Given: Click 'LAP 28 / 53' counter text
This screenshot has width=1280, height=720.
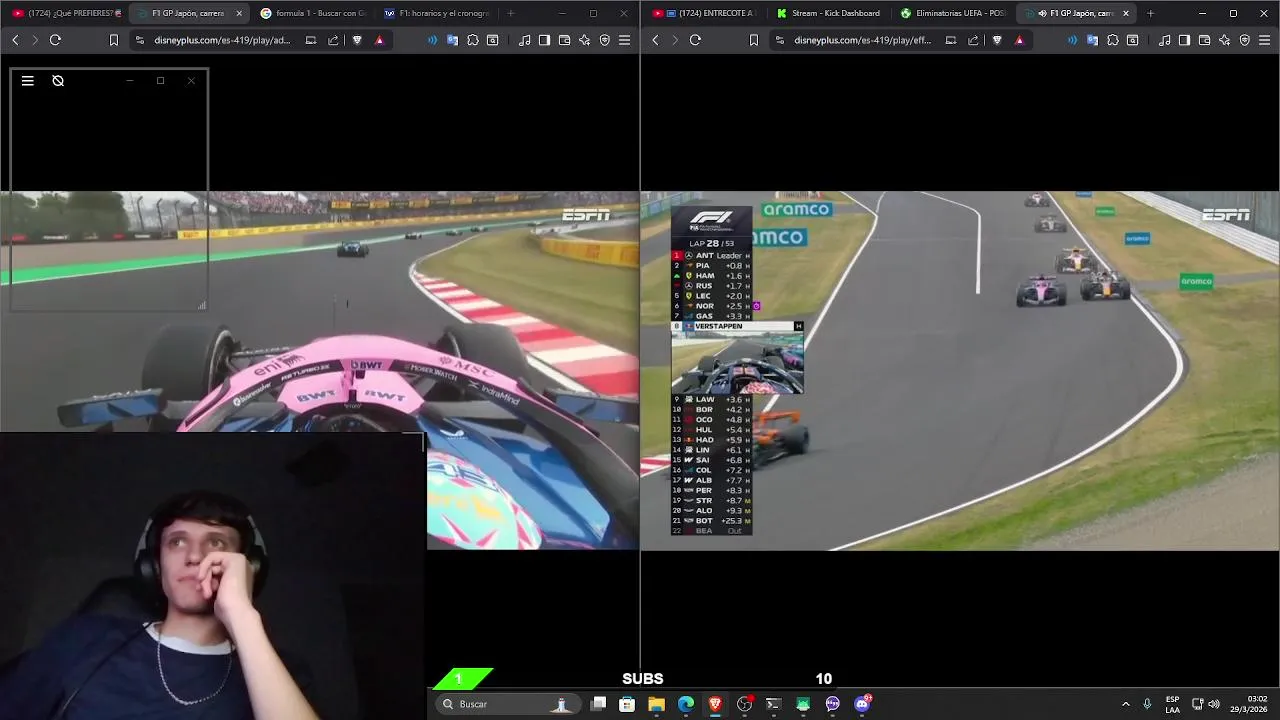Looking at the screenshot, I should click(711, 243).
